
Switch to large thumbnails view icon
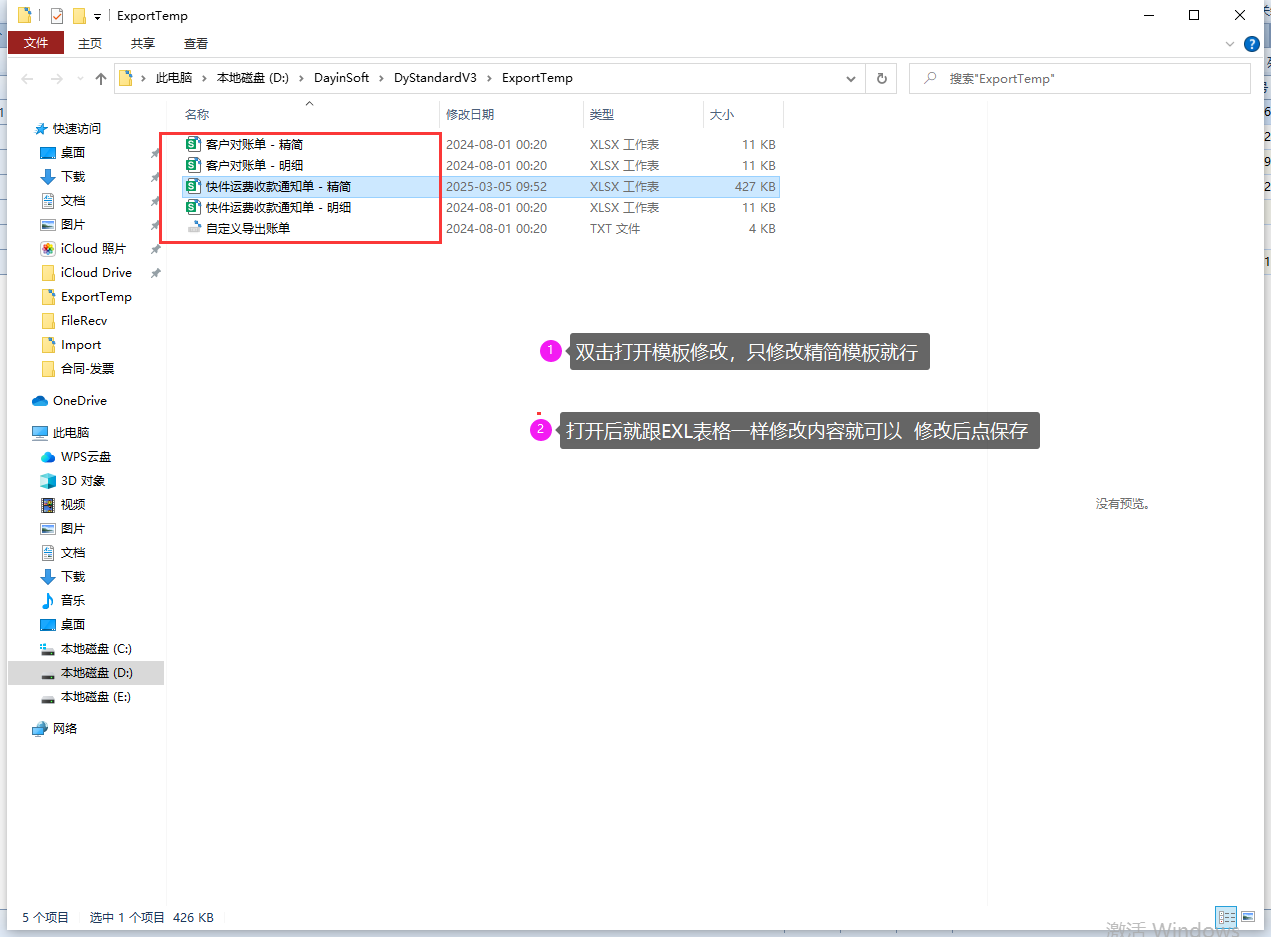click(x=1247, y=916)
